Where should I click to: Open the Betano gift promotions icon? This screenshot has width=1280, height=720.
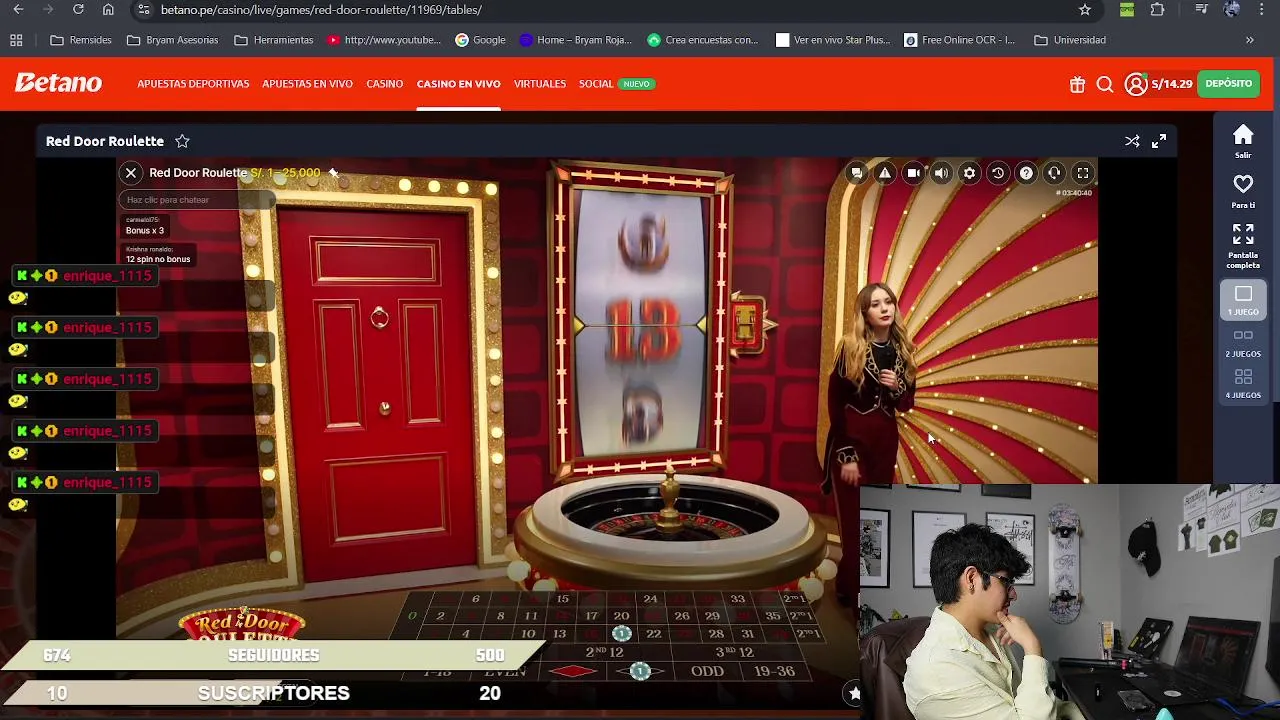pos(1077,84)
